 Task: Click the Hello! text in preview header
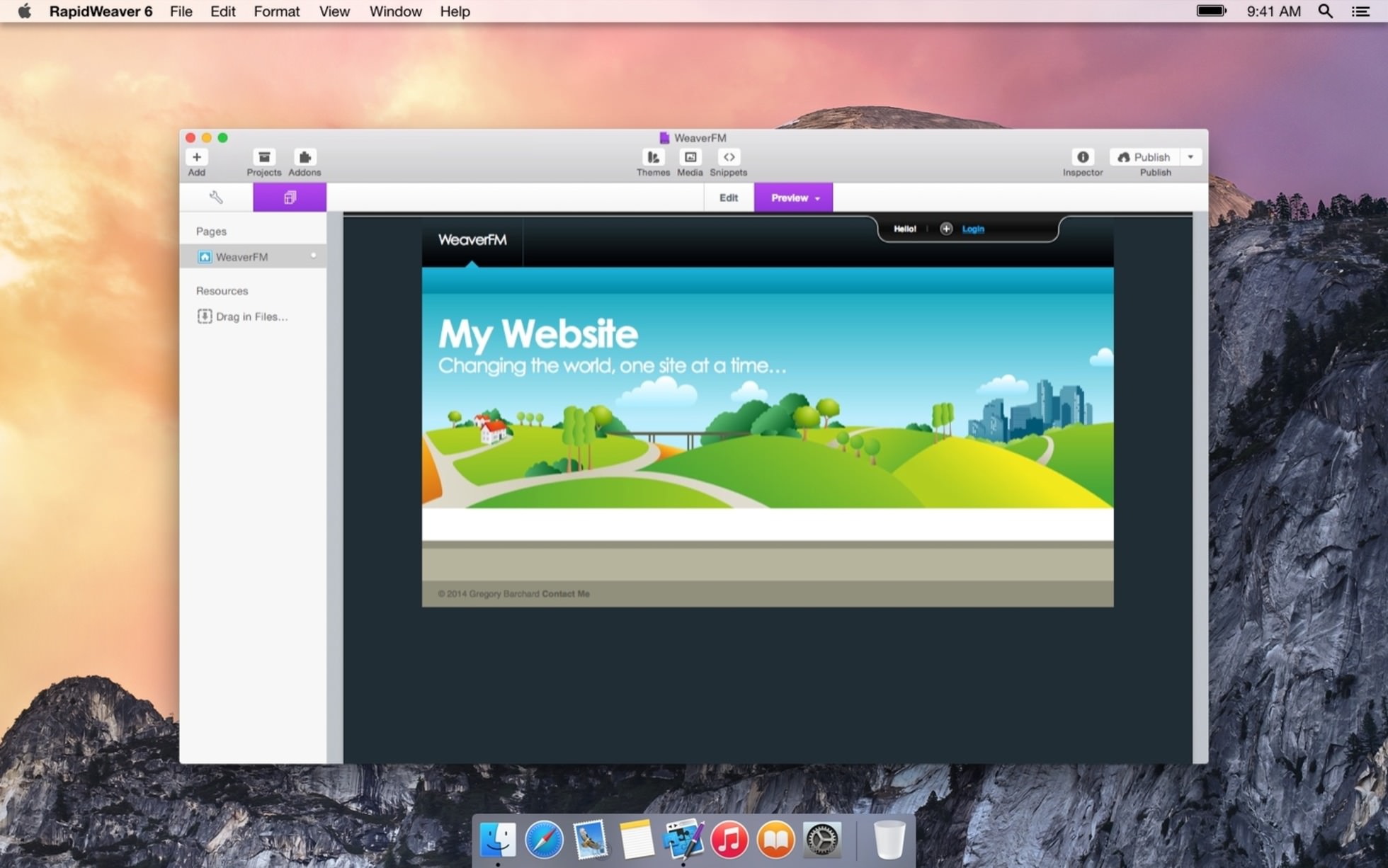coord(904,229)
